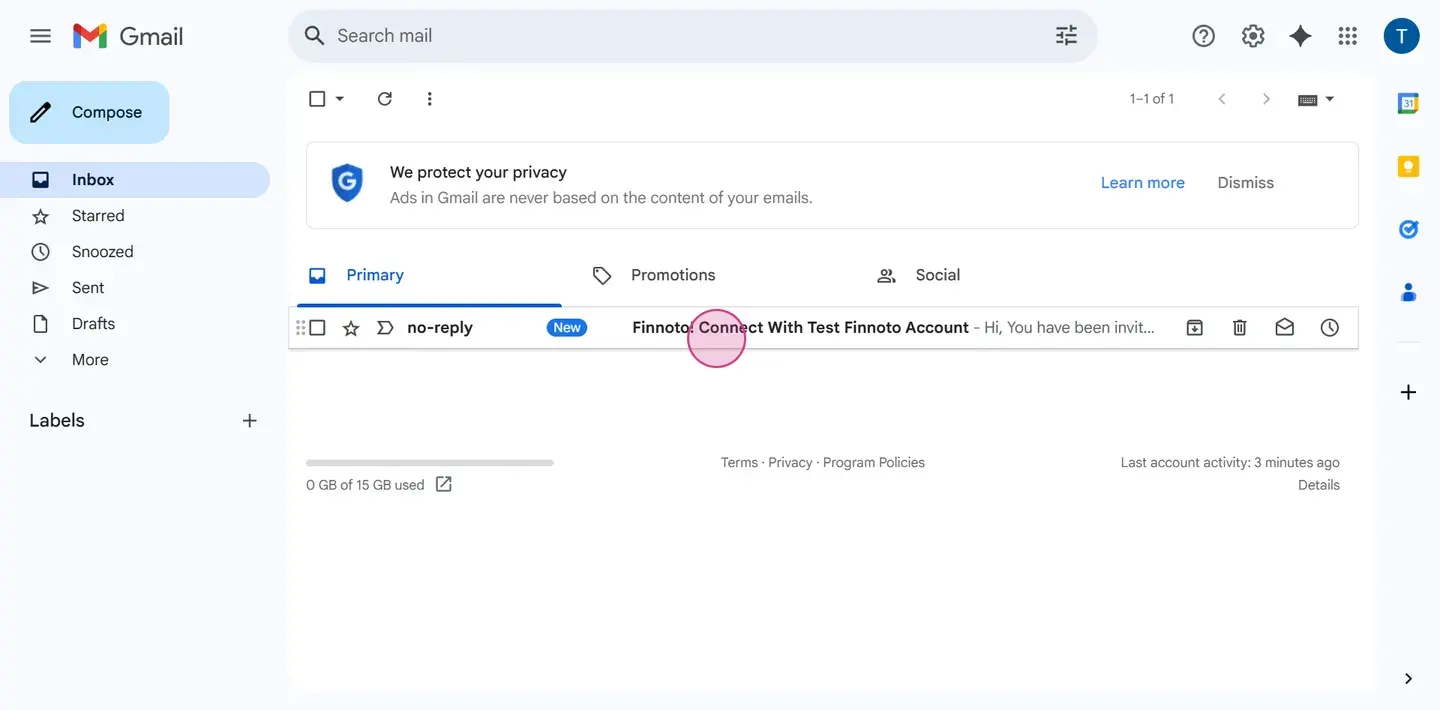Snooze the Finnoto email
This screenshot has height=710, width=1440.
[1329, 328]
